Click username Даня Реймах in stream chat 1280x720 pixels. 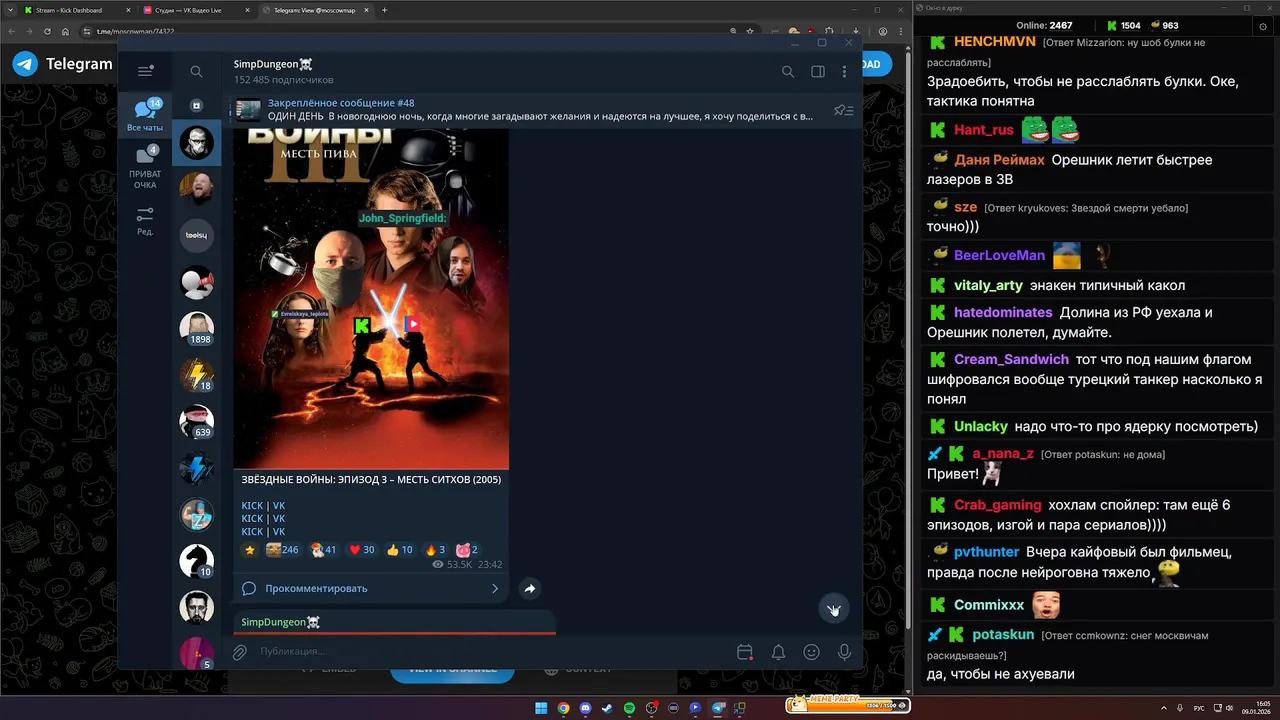click(999, 160)
